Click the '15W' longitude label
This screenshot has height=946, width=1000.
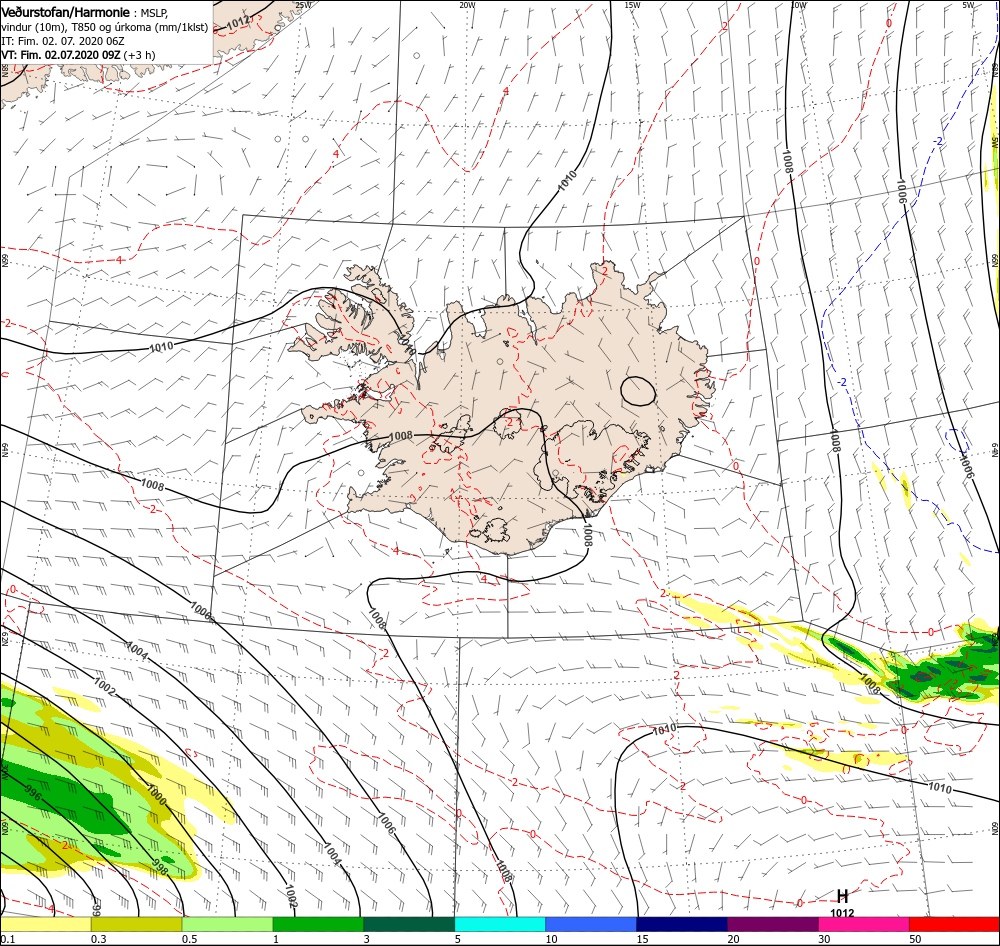pos(632,5)
